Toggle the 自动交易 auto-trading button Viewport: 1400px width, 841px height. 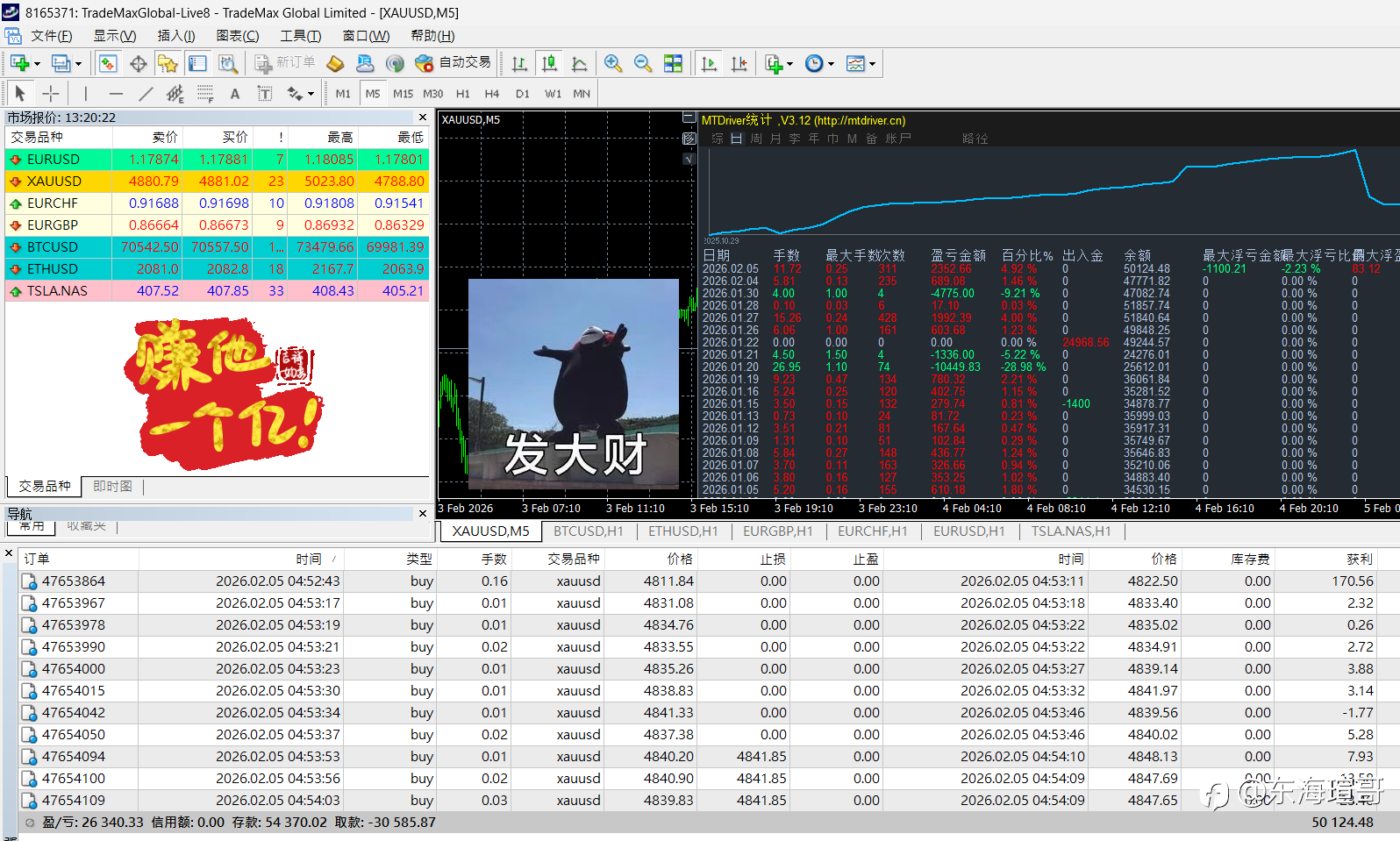click(453, 63)
